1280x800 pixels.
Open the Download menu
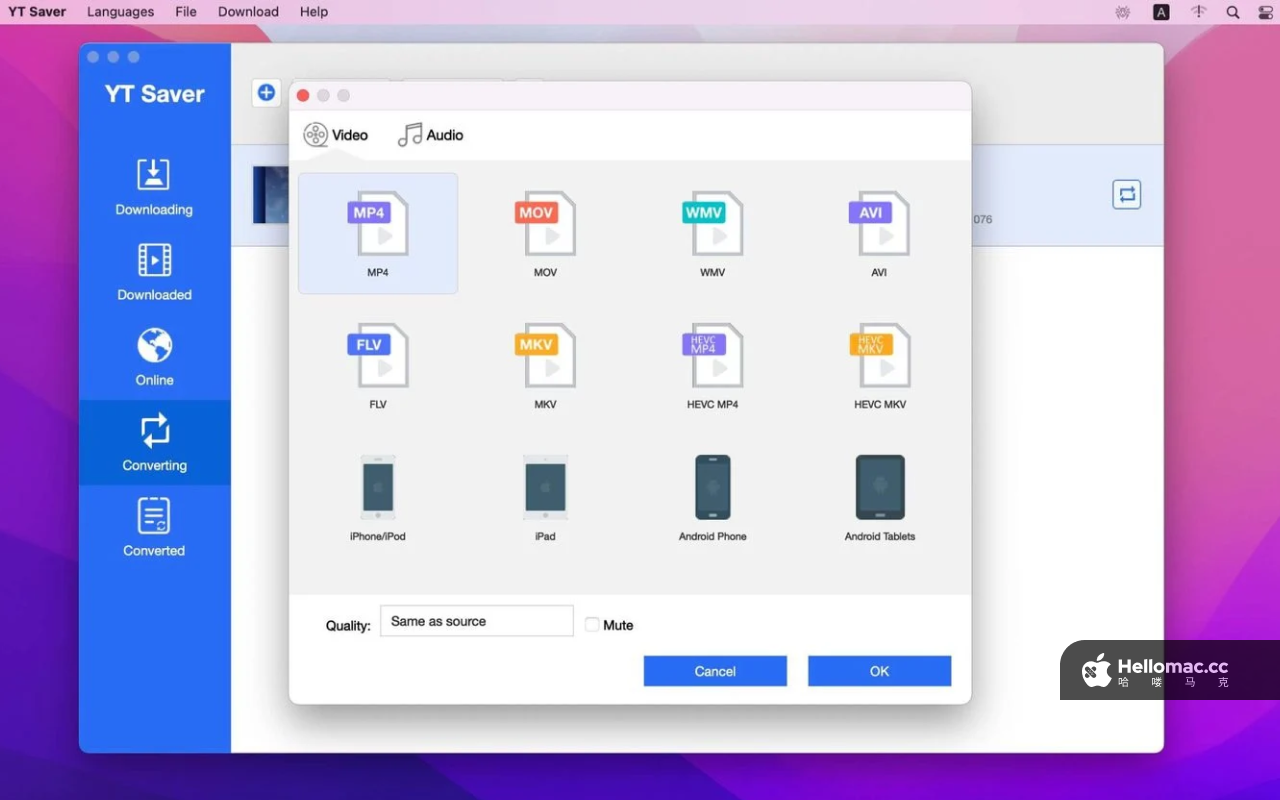point(248,12)
